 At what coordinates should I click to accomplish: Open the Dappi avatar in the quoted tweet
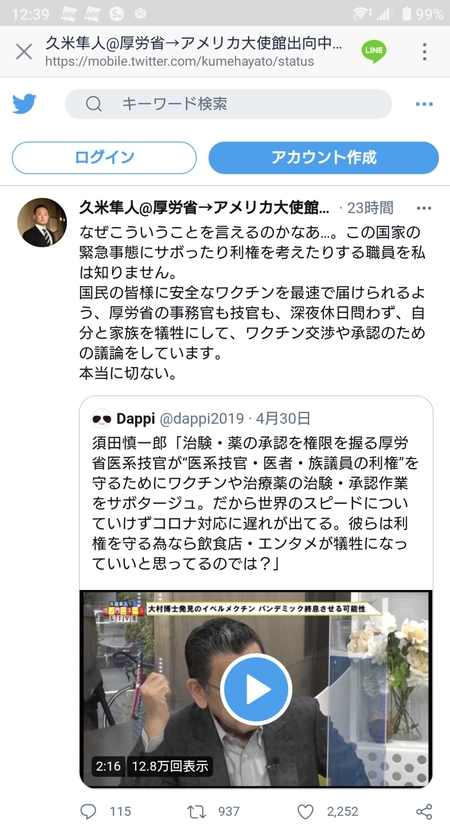(x=102, y=419)
